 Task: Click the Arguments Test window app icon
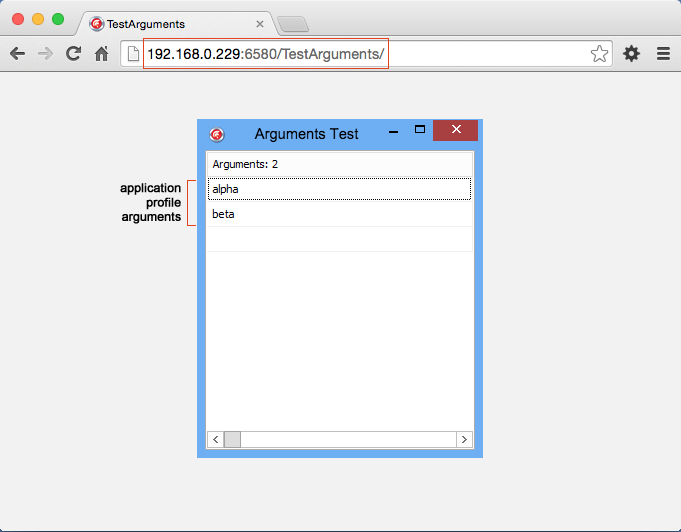point(217,135)
